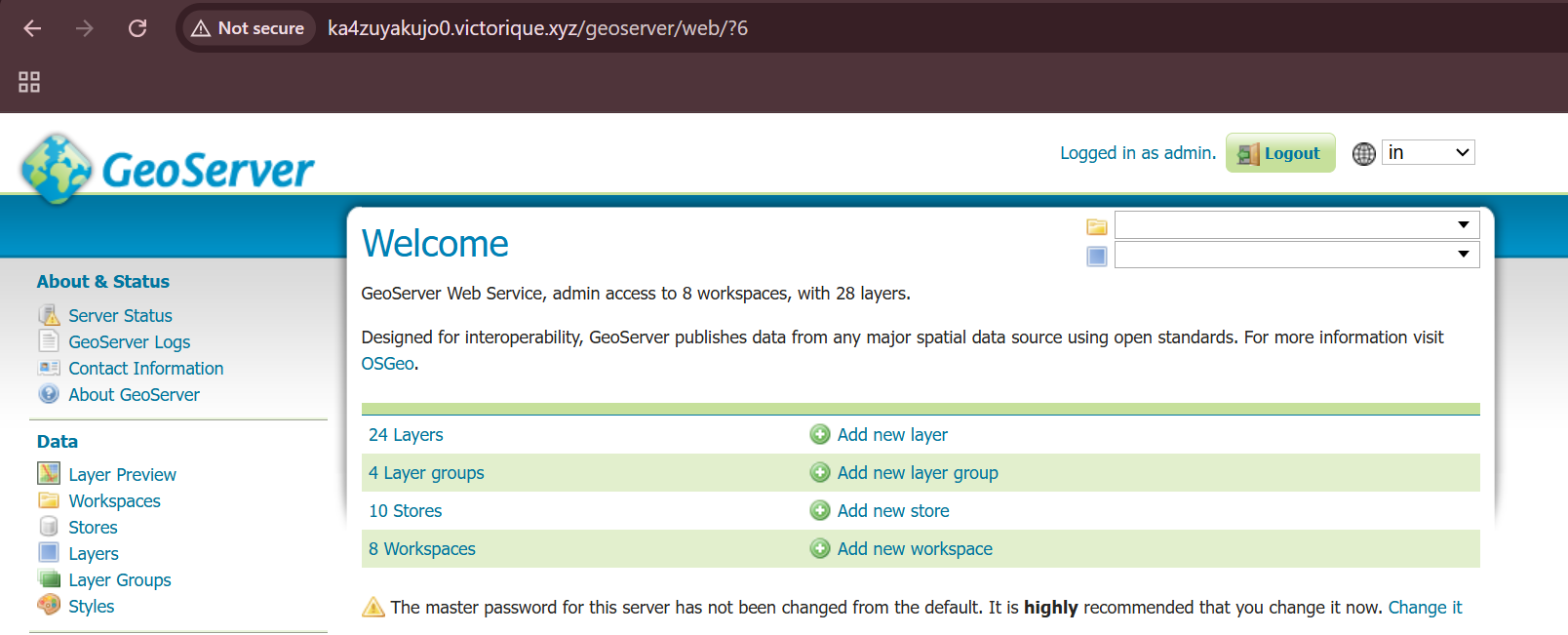Image resolution: width=1568 pixels, height=635 pixels.
Task: Click the GeoServer globe logo
Action: [x=57, y=168]
